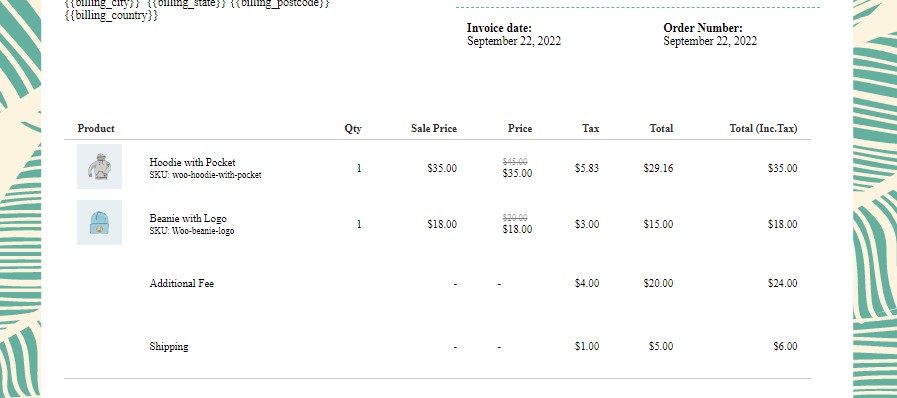Select the Hoodie with Pocket product name
Viewport: 897px width, 398px height.
tap(192, 162)
